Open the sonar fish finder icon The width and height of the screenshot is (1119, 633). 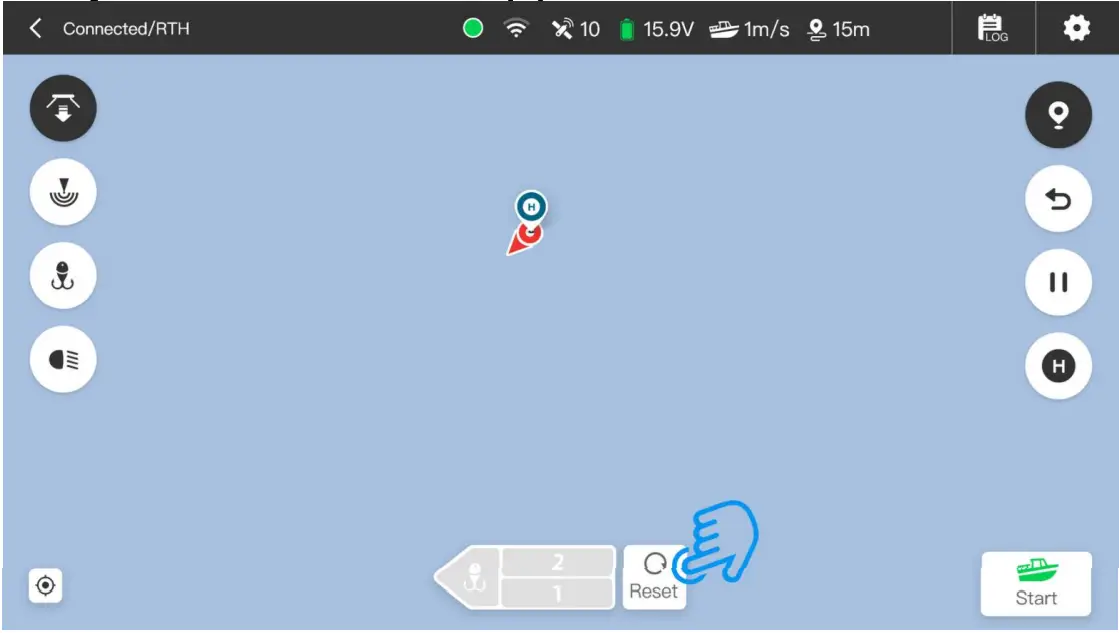[63, 192]
